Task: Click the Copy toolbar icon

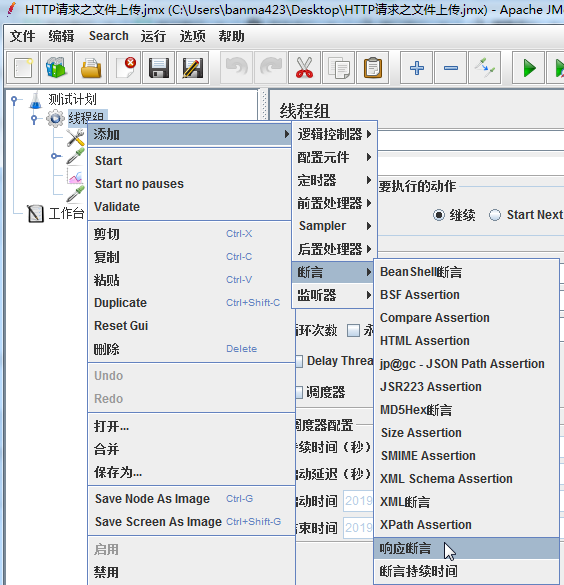Action: 339,68
